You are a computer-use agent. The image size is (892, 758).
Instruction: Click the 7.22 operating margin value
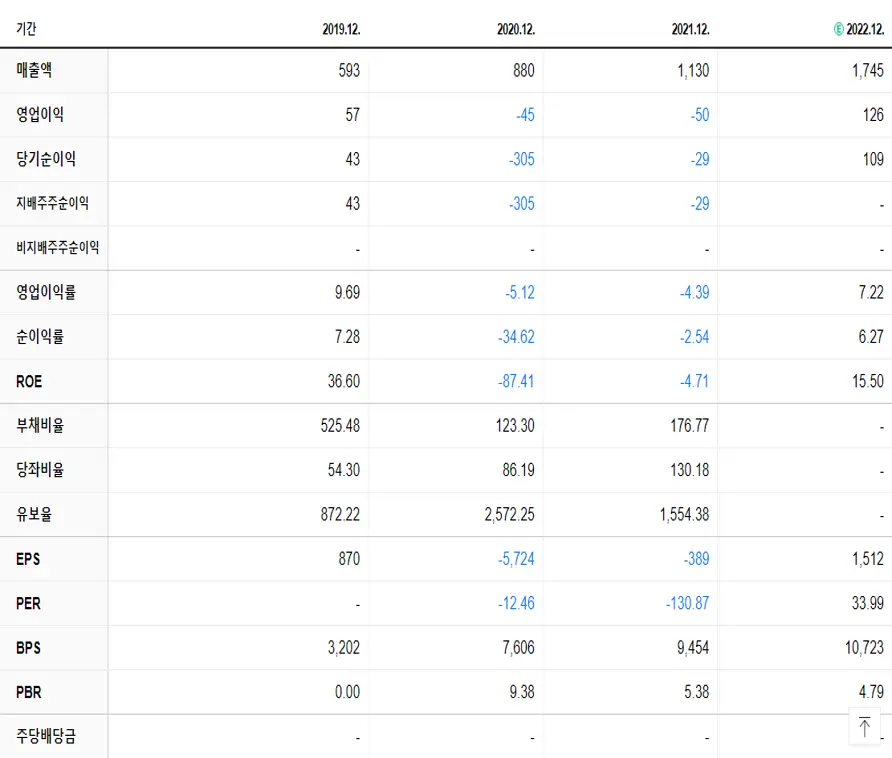tap(872, 292)
